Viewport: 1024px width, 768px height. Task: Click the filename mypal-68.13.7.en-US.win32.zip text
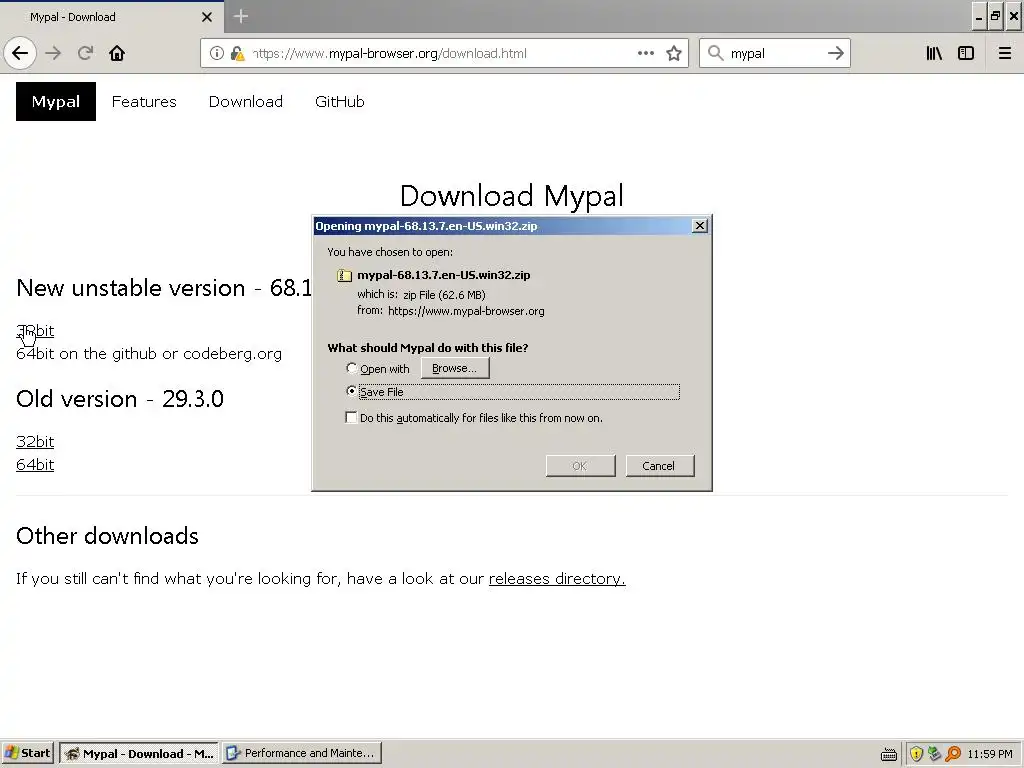(443, 275)
